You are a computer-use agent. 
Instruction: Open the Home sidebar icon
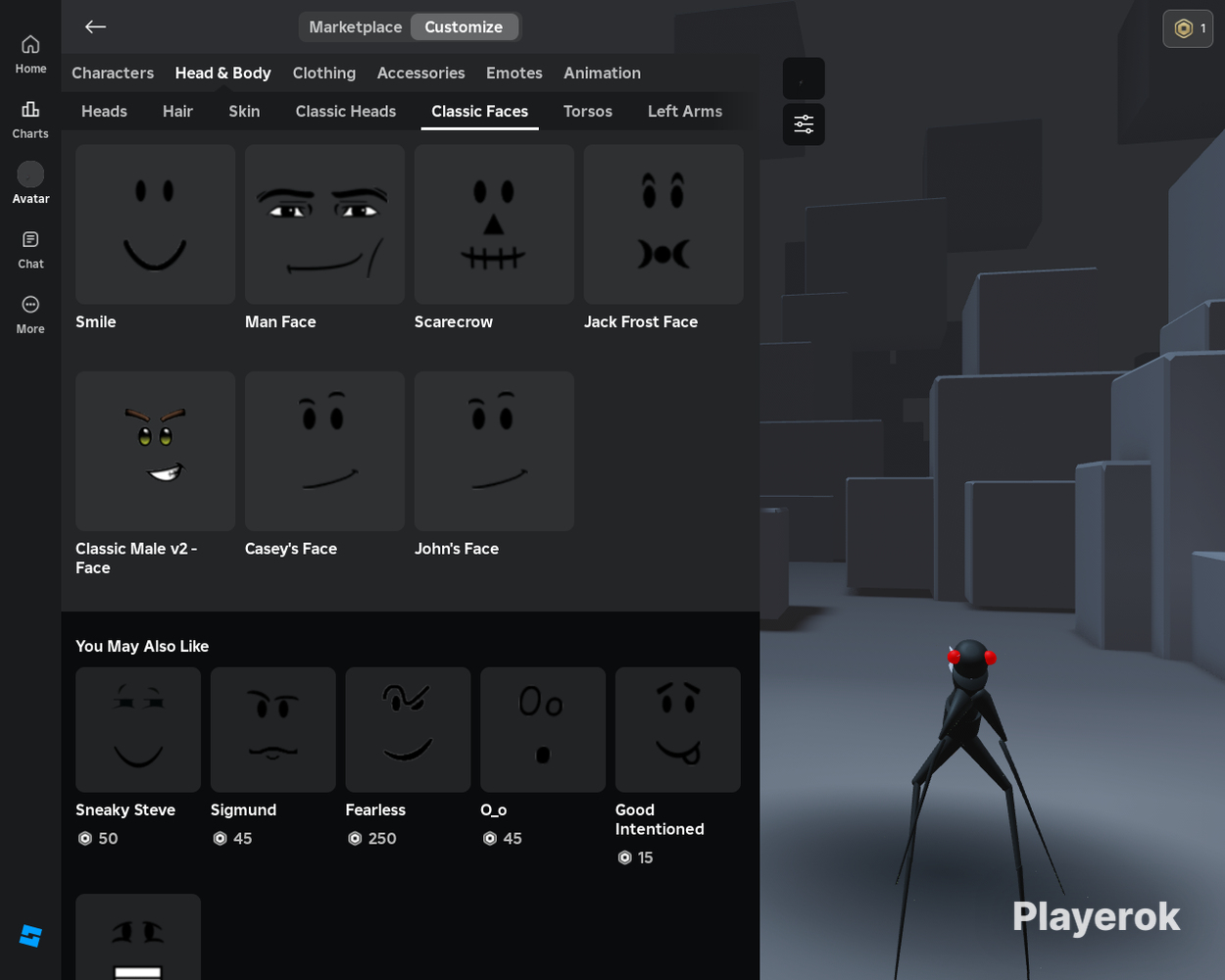30,55
